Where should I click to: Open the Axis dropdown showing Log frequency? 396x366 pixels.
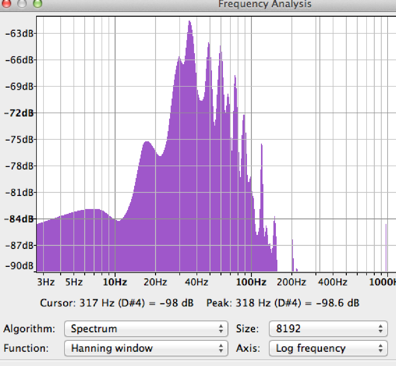tap(328, 348)
